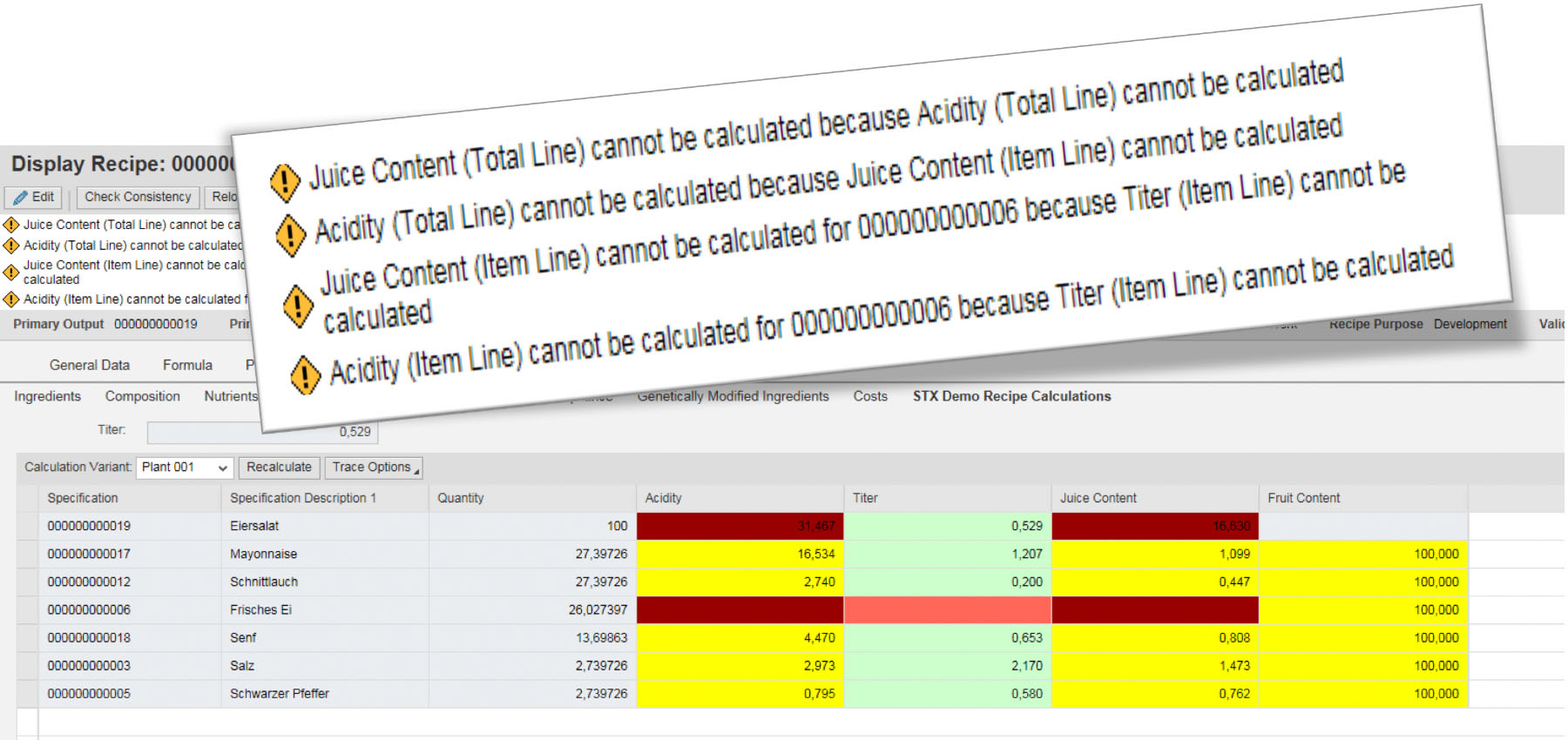The image size is (1568, 740).
Task: Click Quantity 26,027397 cell
Action: tap(532, 609)
